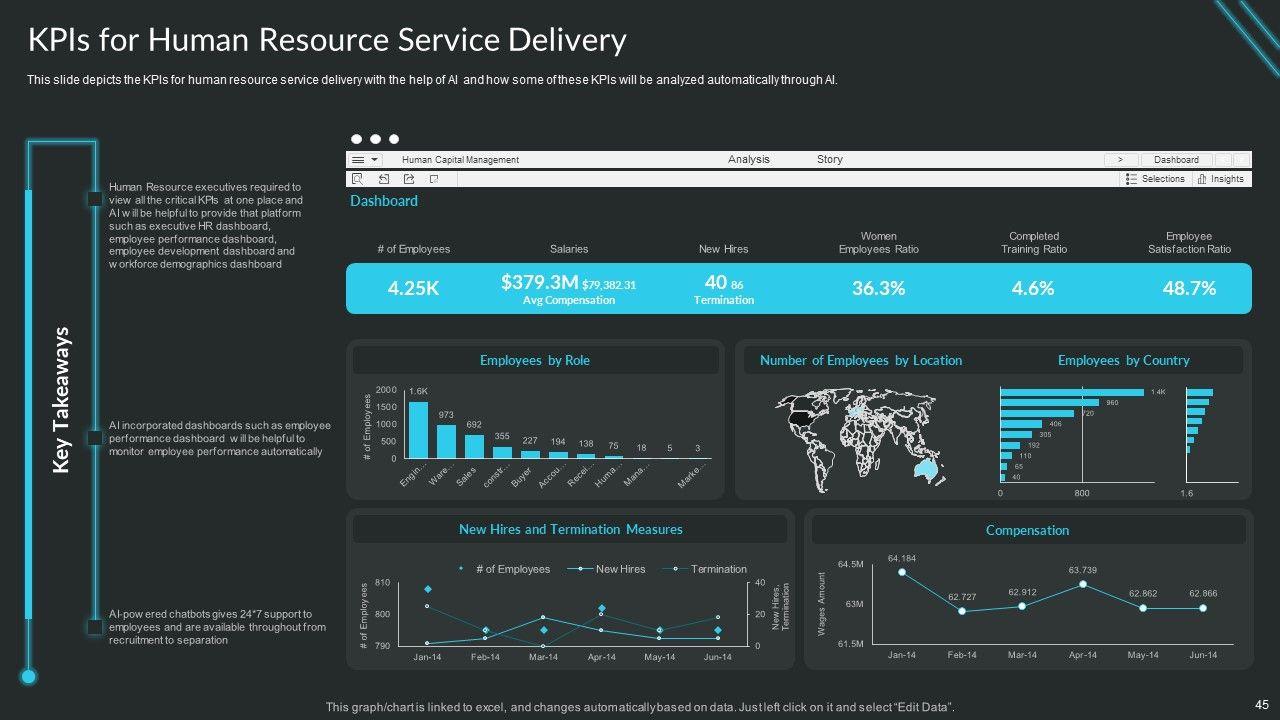Toggle the # of Employees legend series
The height and width of the screenshot is (720, 1280).
click(505, 569)
